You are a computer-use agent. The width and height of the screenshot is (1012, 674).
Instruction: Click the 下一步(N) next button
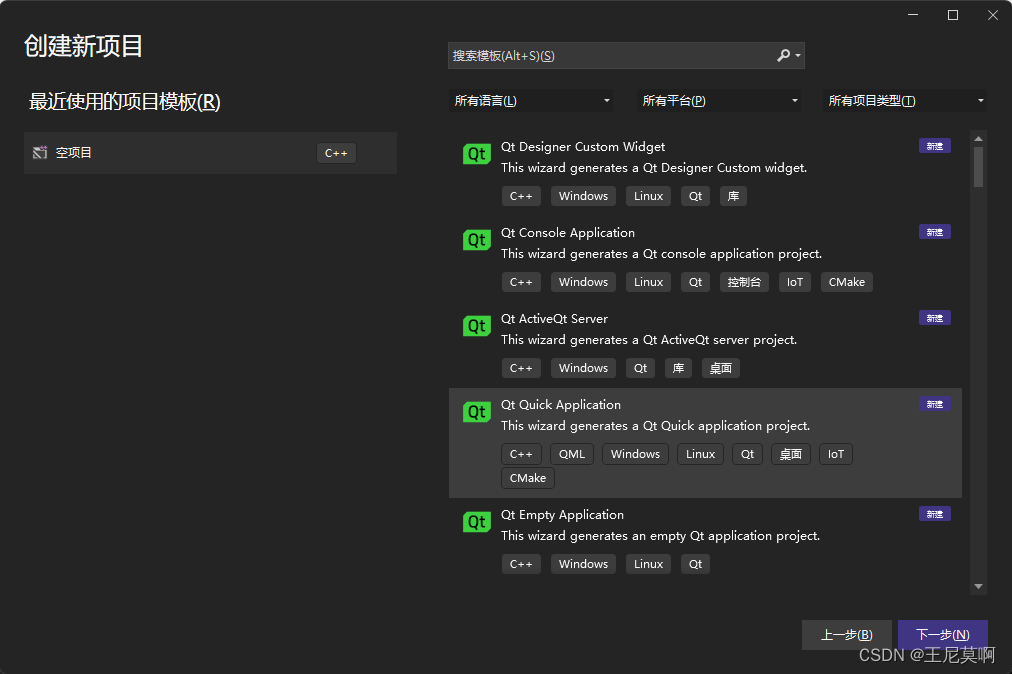tap(943, 635)
